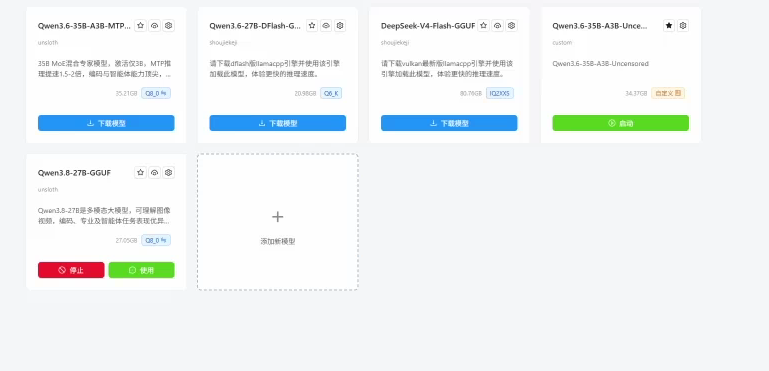Open gear settings for Qwen3.6-35B-A3B-Uncensored model

[x=683, y=26]
